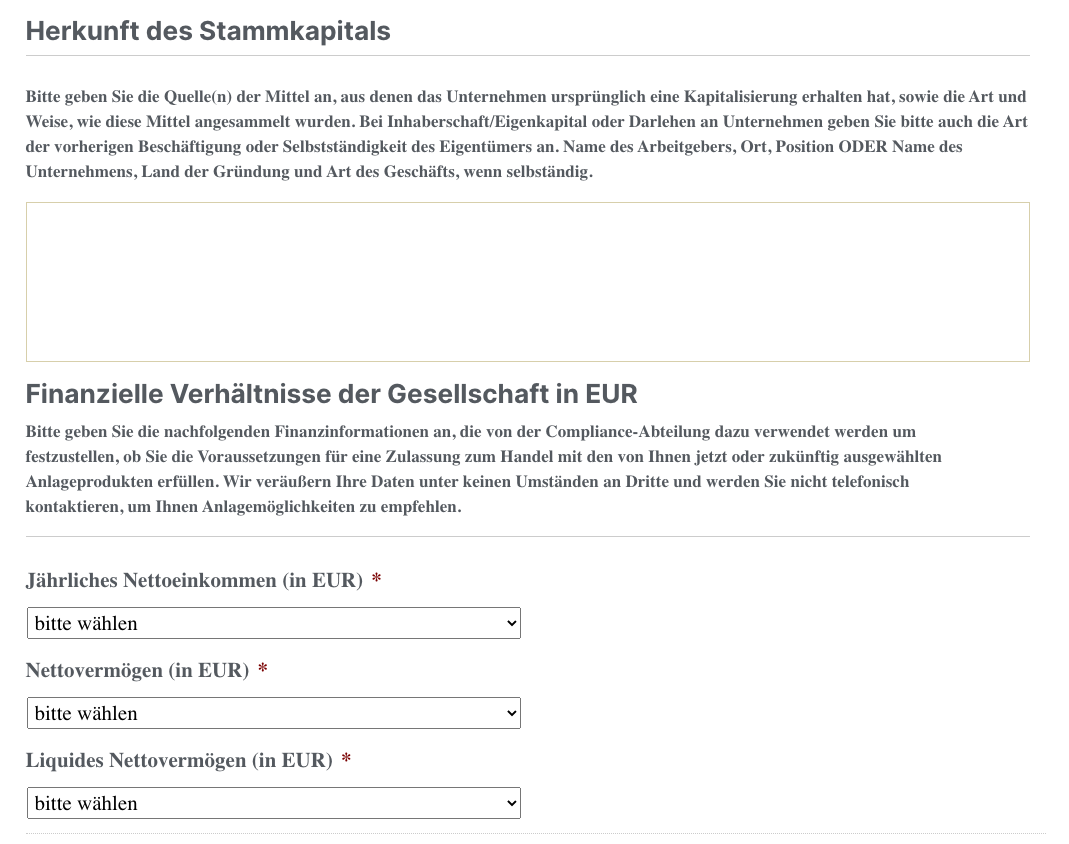Click the required asterisk next to Nettovermögen
The width and height of the screenshot is (1069, 844).
point(263,671)
